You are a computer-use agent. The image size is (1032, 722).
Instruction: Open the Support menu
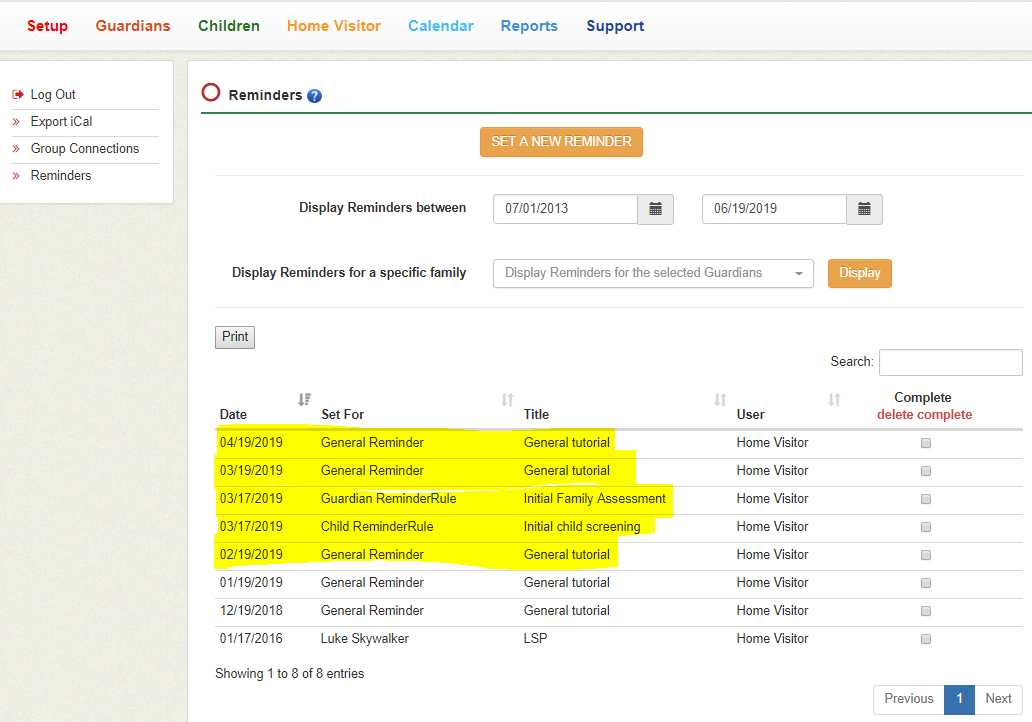pos(615,26)
